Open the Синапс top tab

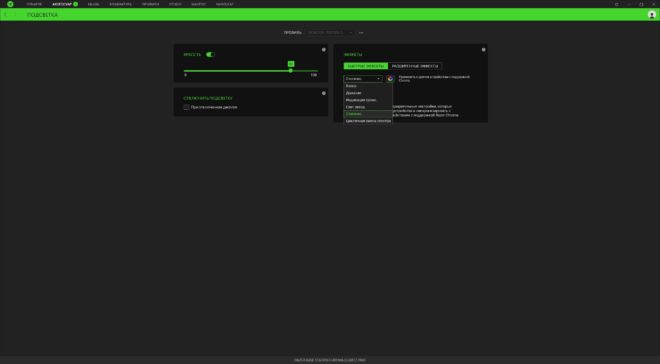coord(34,4)
